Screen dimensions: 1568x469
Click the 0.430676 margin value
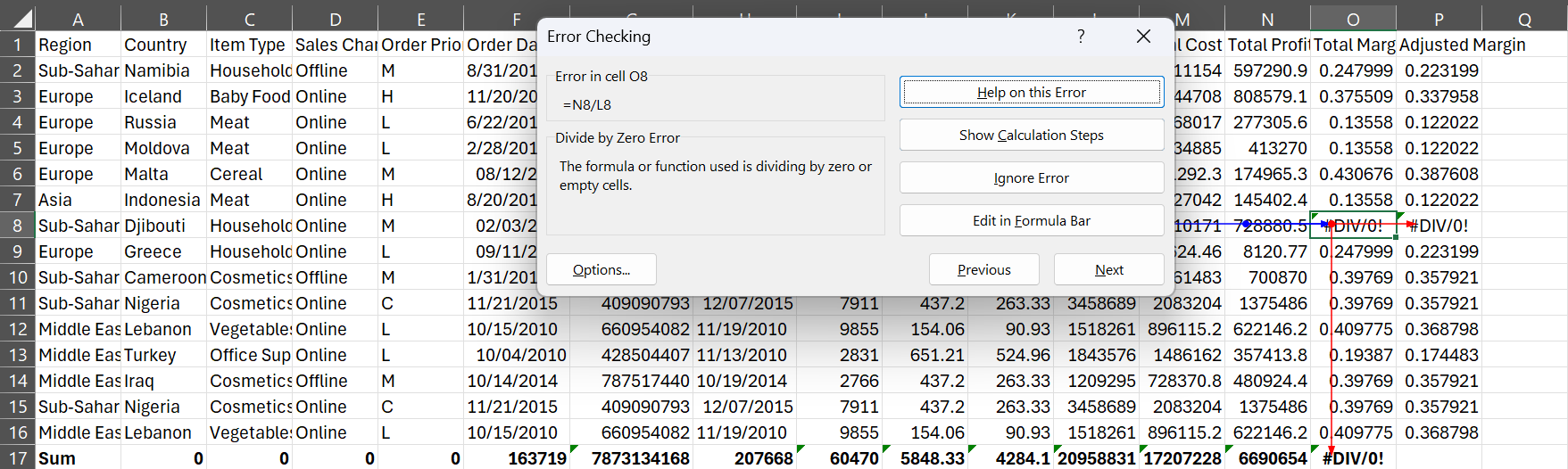(1353, 174)
